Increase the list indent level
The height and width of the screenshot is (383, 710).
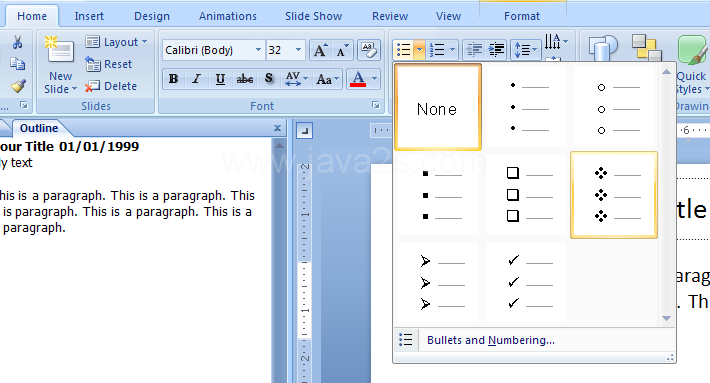click(x=497, y=50)
